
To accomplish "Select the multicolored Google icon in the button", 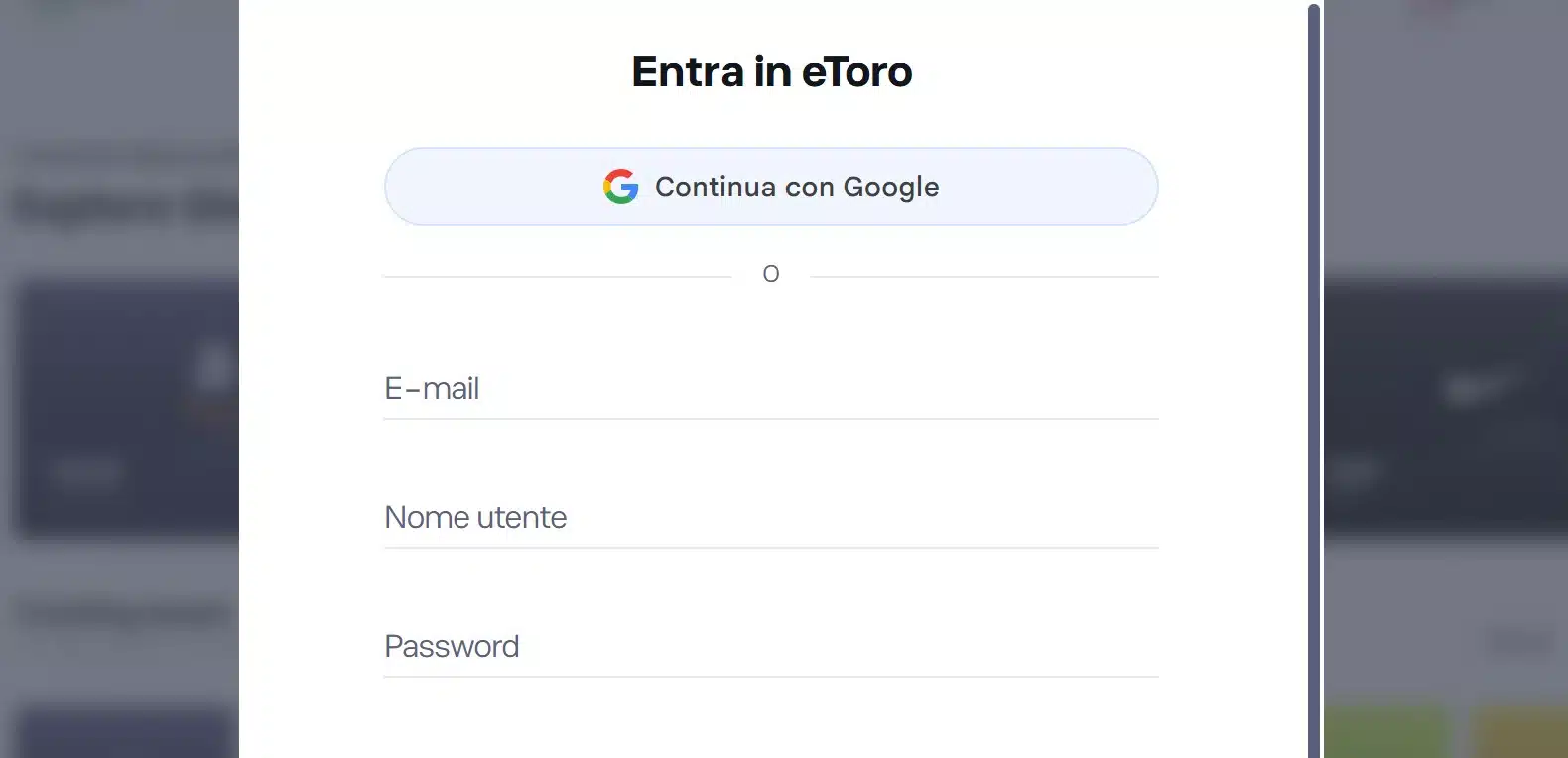I will [620, 187].
